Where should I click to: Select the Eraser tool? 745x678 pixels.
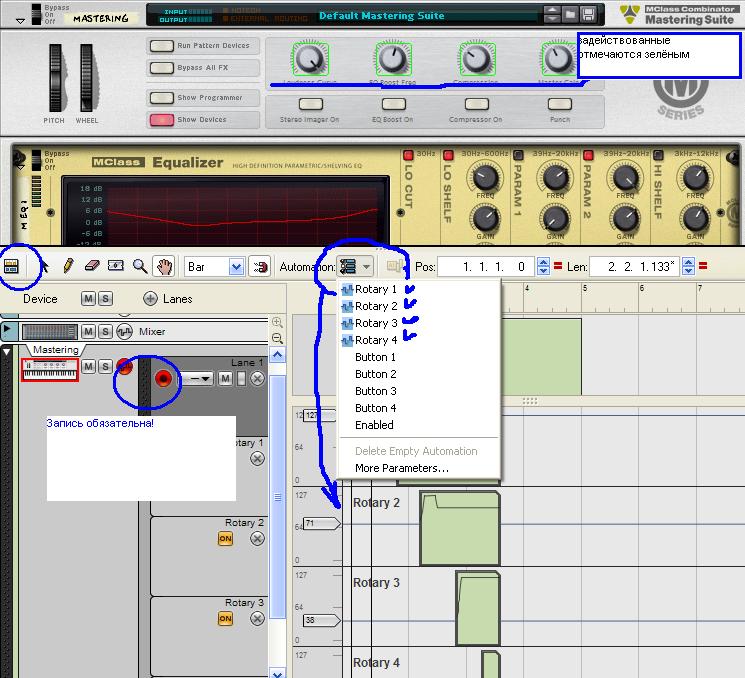(x=93, y=267)
